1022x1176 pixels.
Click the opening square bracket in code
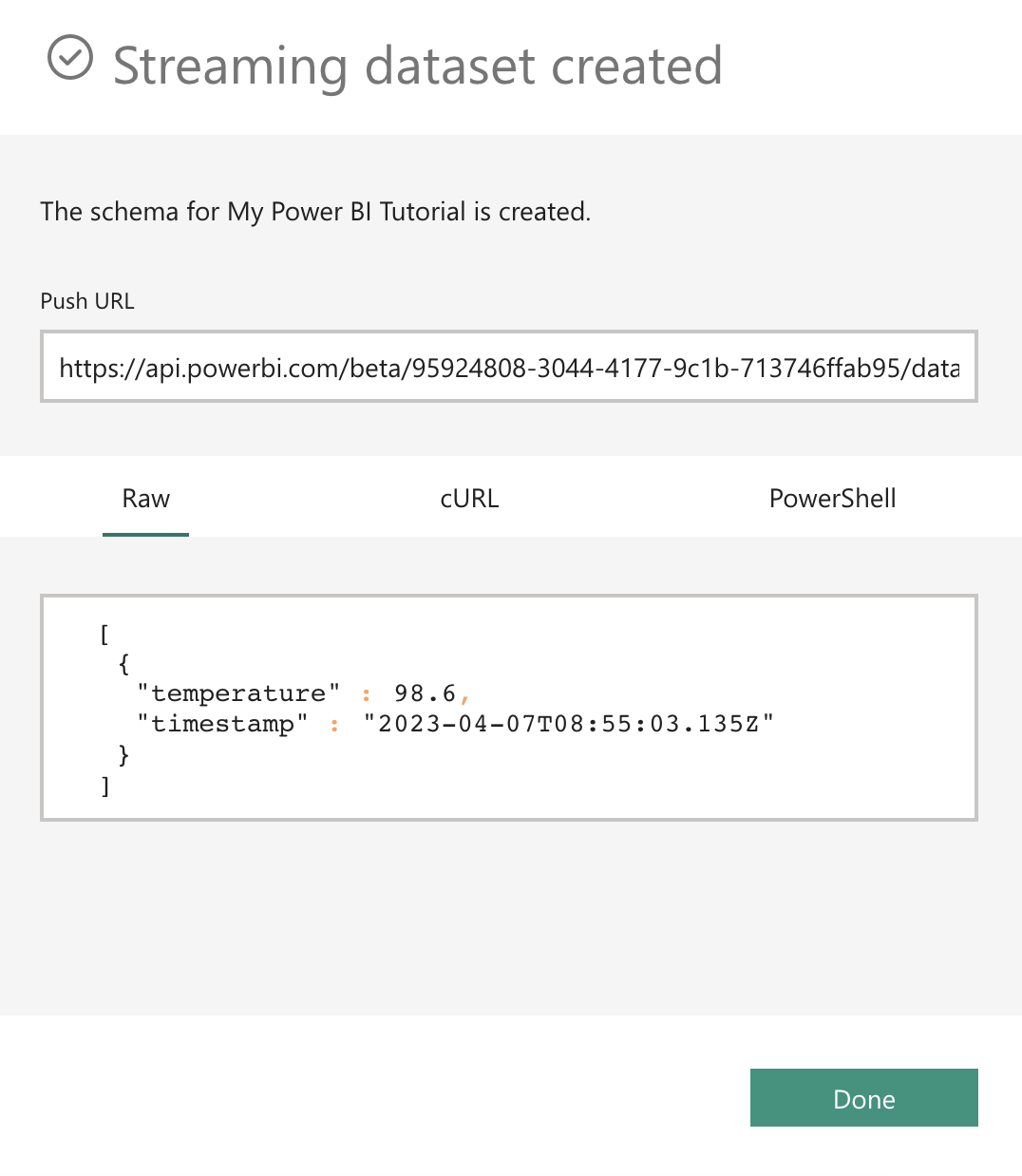tap(104, 634)
